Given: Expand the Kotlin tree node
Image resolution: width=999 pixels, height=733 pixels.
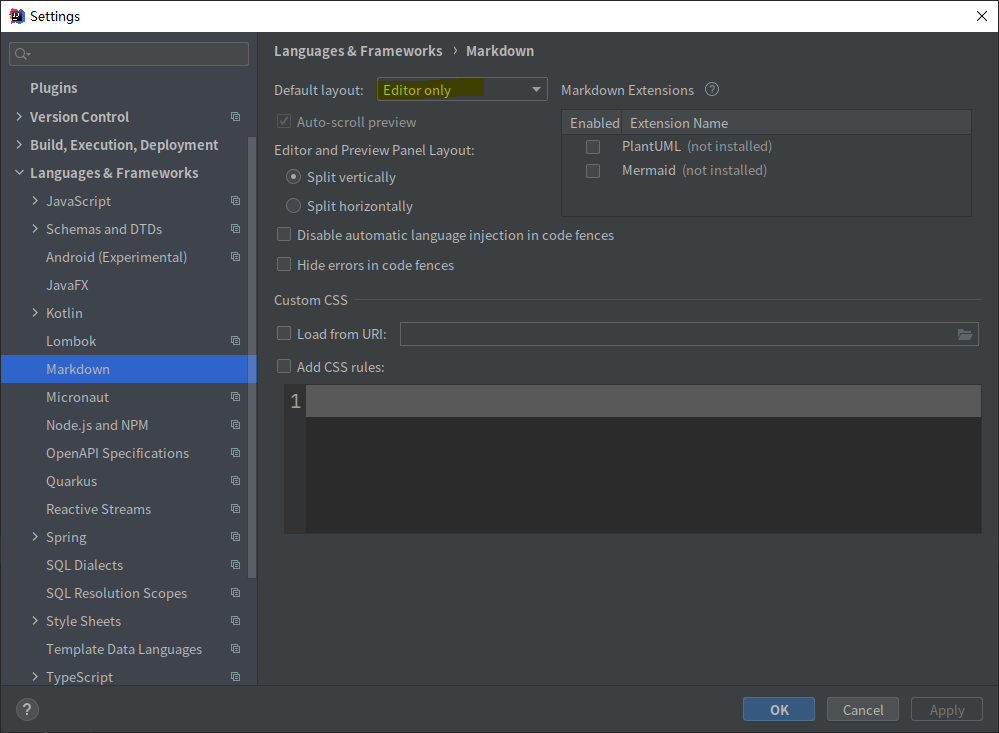Looking at the screenshot, I should 35,313.
